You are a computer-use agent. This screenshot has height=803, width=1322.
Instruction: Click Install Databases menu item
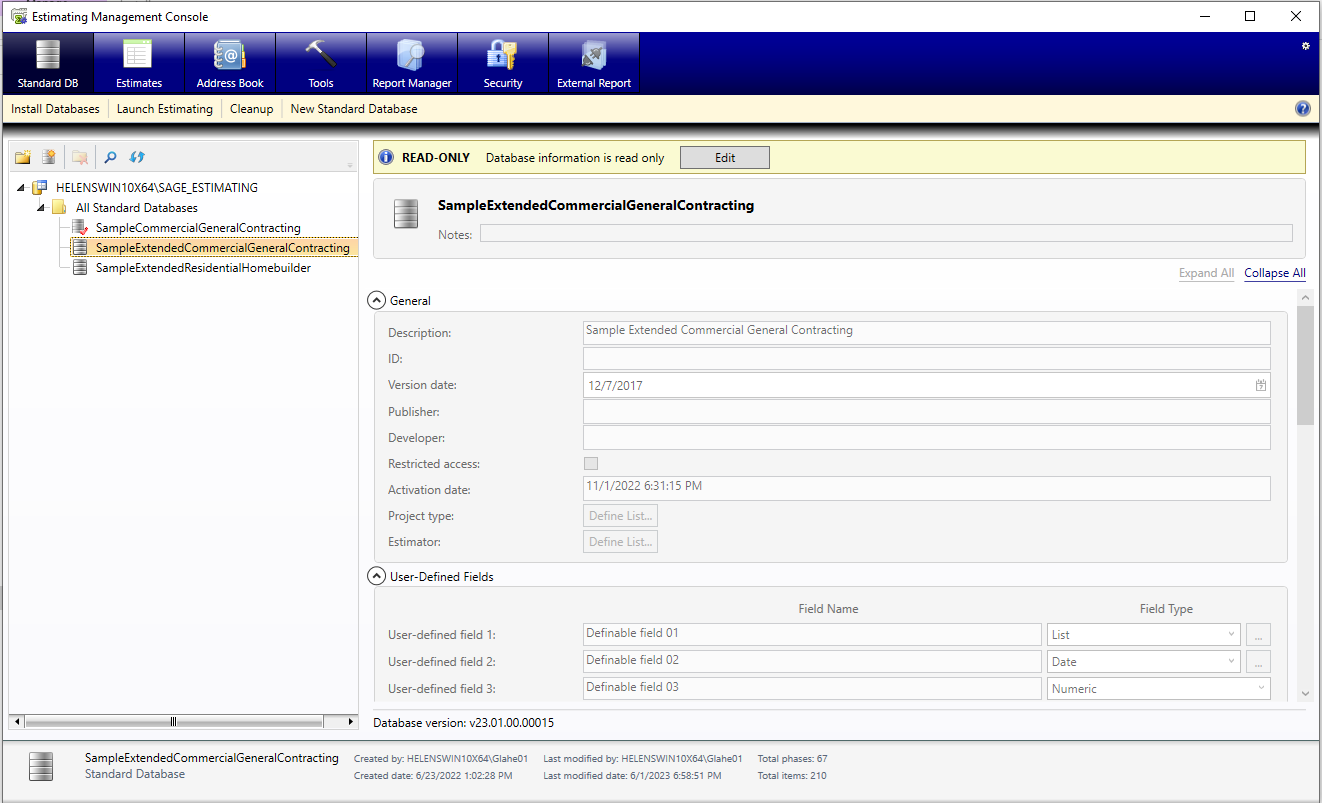[x=56, y=109]
